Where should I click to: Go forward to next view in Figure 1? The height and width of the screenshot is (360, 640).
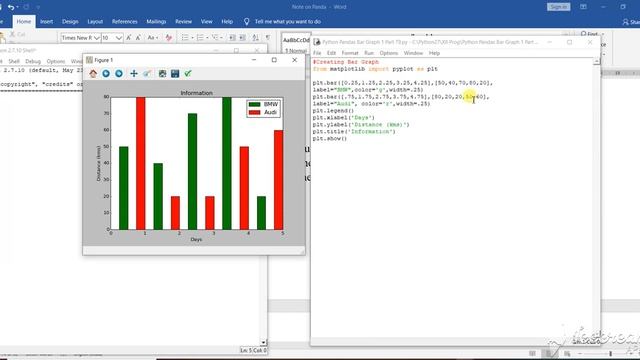coord(119,73)
